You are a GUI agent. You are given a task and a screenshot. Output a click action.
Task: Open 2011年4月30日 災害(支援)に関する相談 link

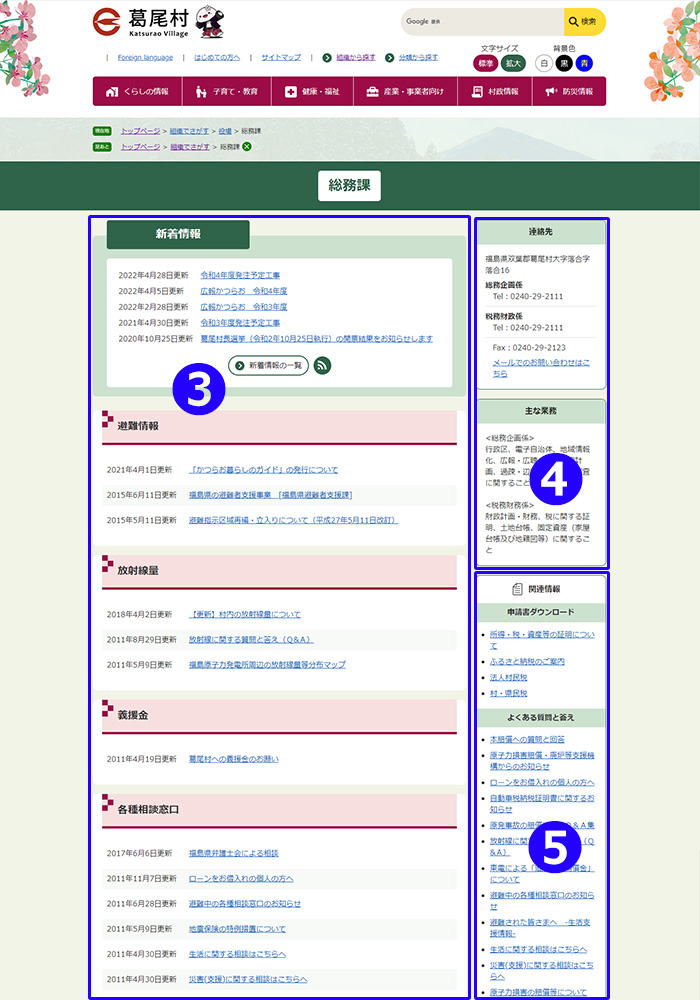pyautogui.click(x=248, y=980)
